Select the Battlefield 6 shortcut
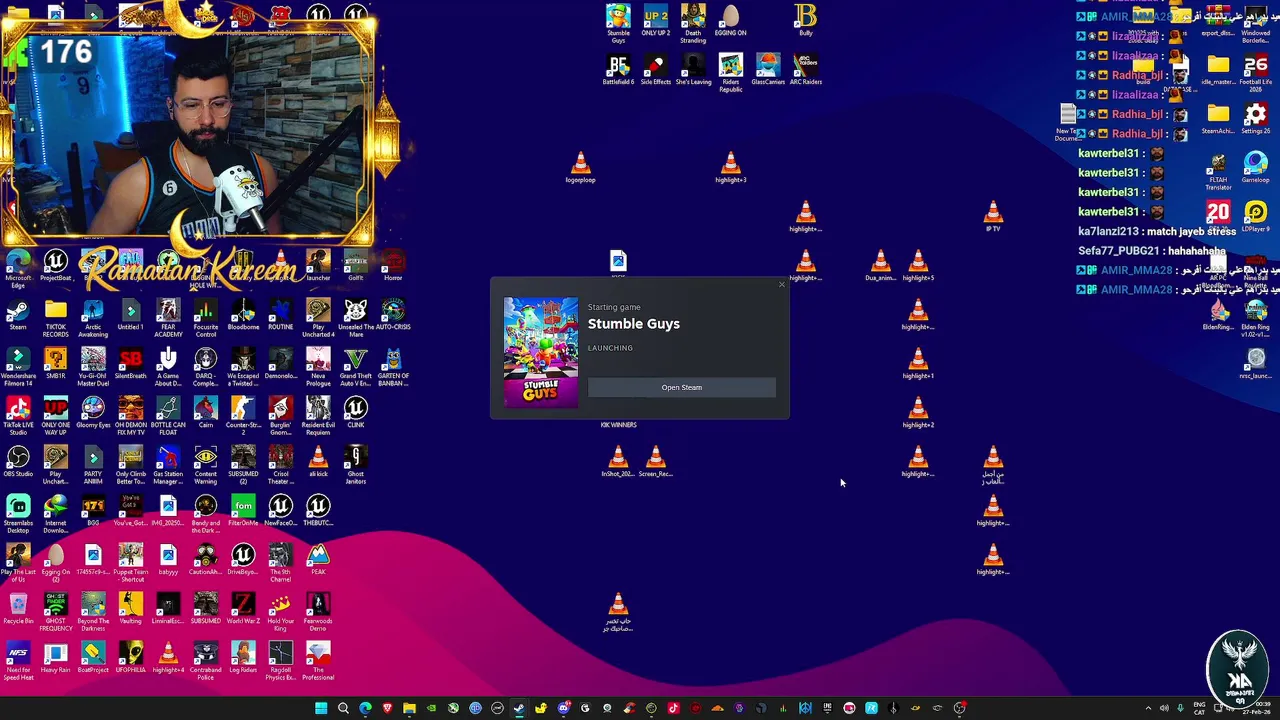This screenshot has width=1280, height=720. [618, 70]
